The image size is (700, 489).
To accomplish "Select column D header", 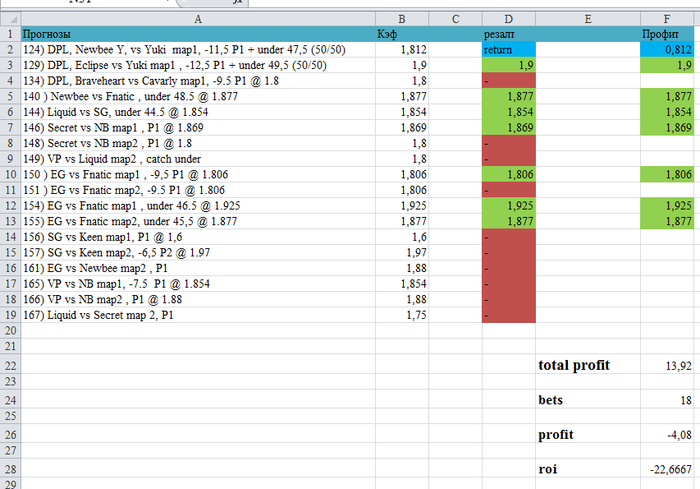I will coord(508,19).
